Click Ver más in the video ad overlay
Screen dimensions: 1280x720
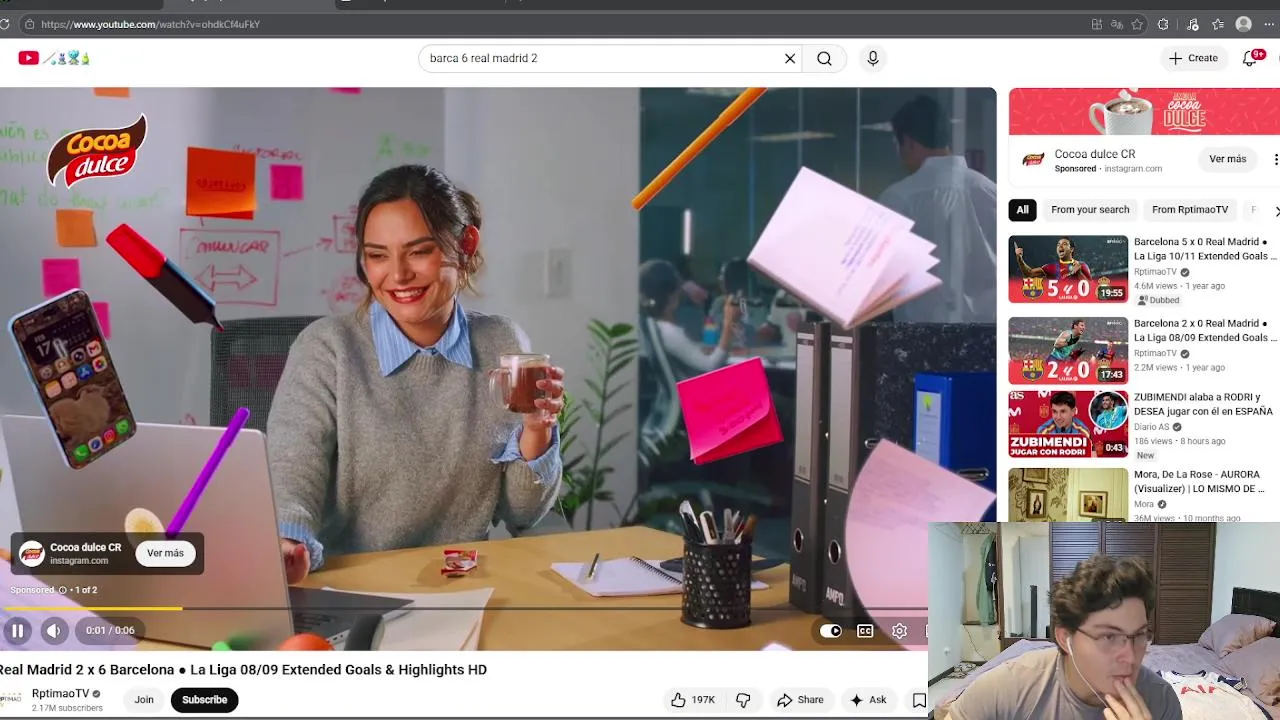click(165, 553)
